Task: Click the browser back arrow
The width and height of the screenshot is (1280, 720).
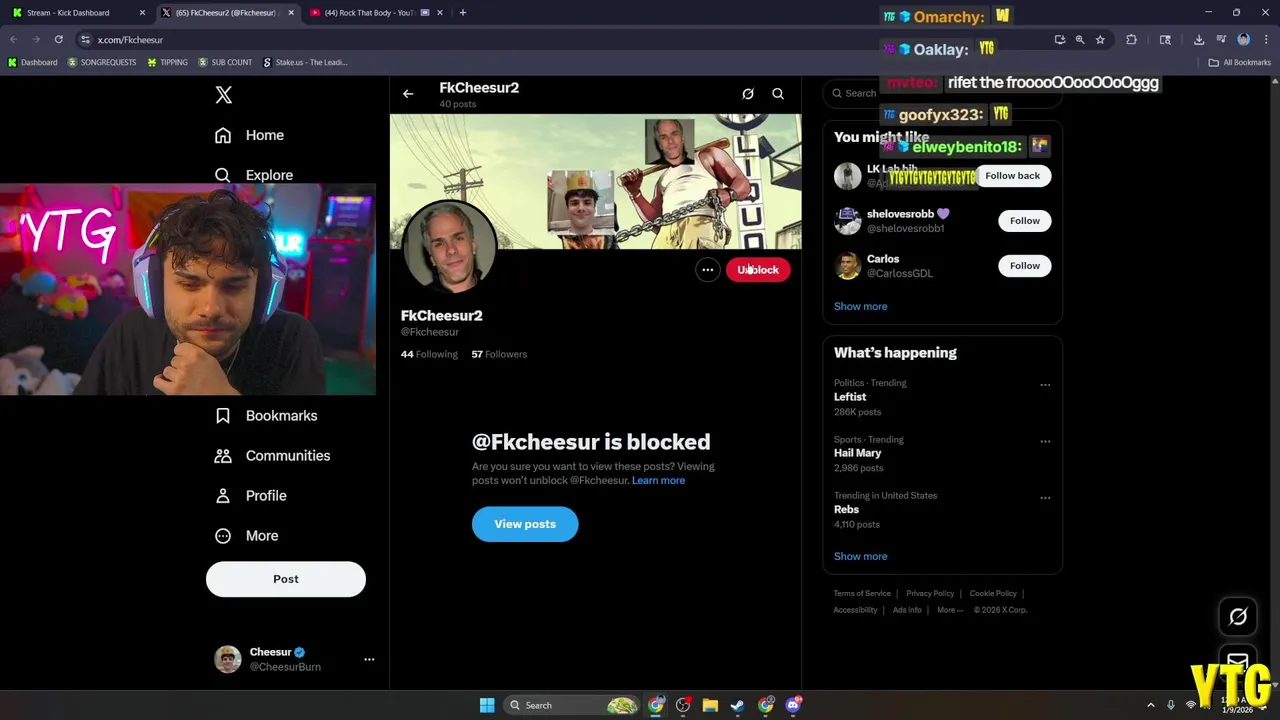Action: [x=14, y=40]
